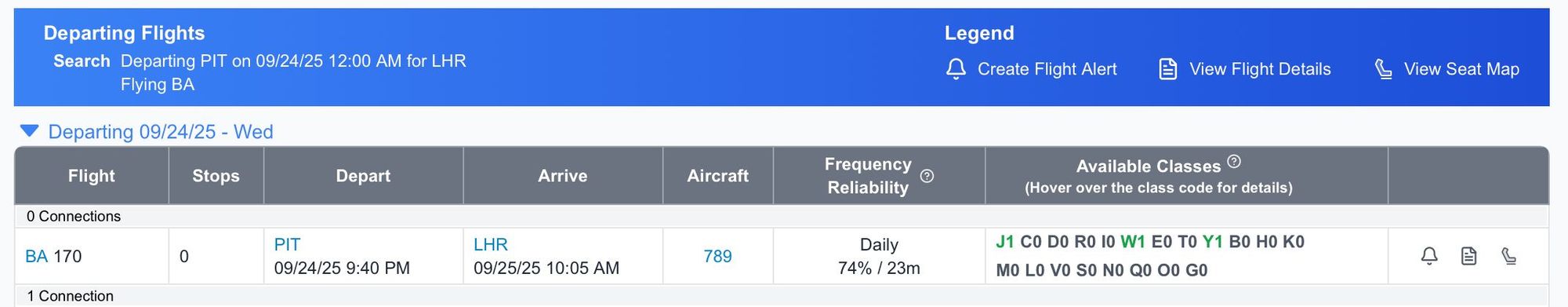The height and width of the screenshot is (307, 1568).
Task: Click the legend bell icon for Create Flight Alert
Action: (956, 69)
